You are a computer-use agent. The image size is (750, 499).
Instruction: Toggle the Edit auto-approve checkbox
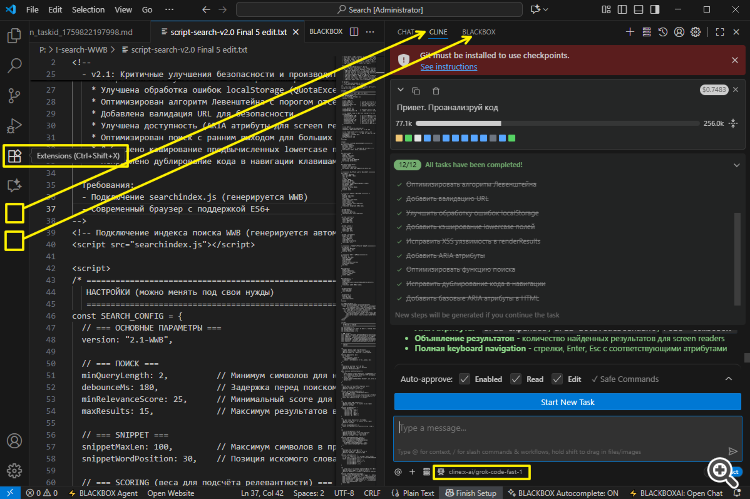click(x=557, y=379)
